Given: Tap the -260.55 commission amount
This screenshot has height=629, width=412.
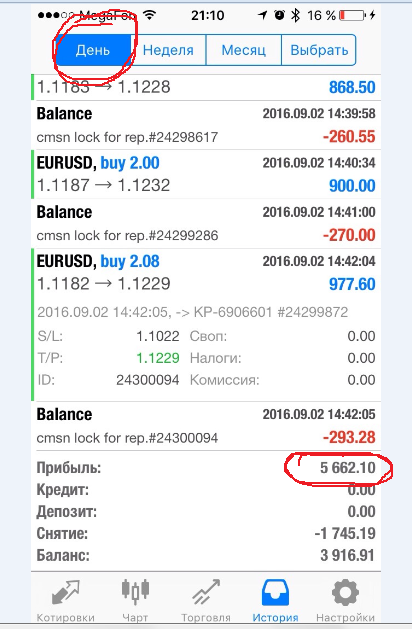Looking at the screenshot, I should point(349,137).
